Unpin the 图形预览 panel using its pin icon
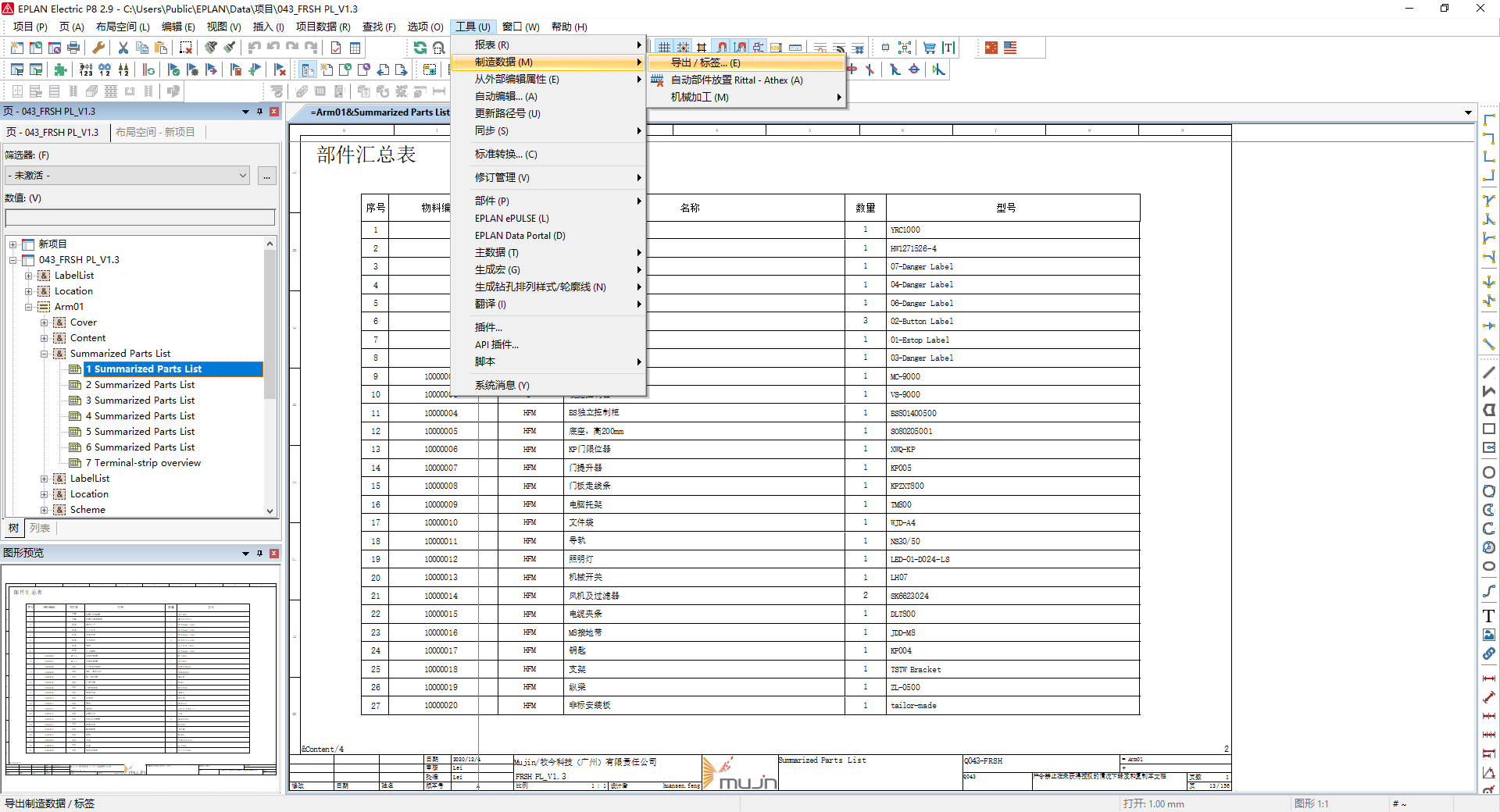This screenshot has width=1500, height=812. pos(260,553)
